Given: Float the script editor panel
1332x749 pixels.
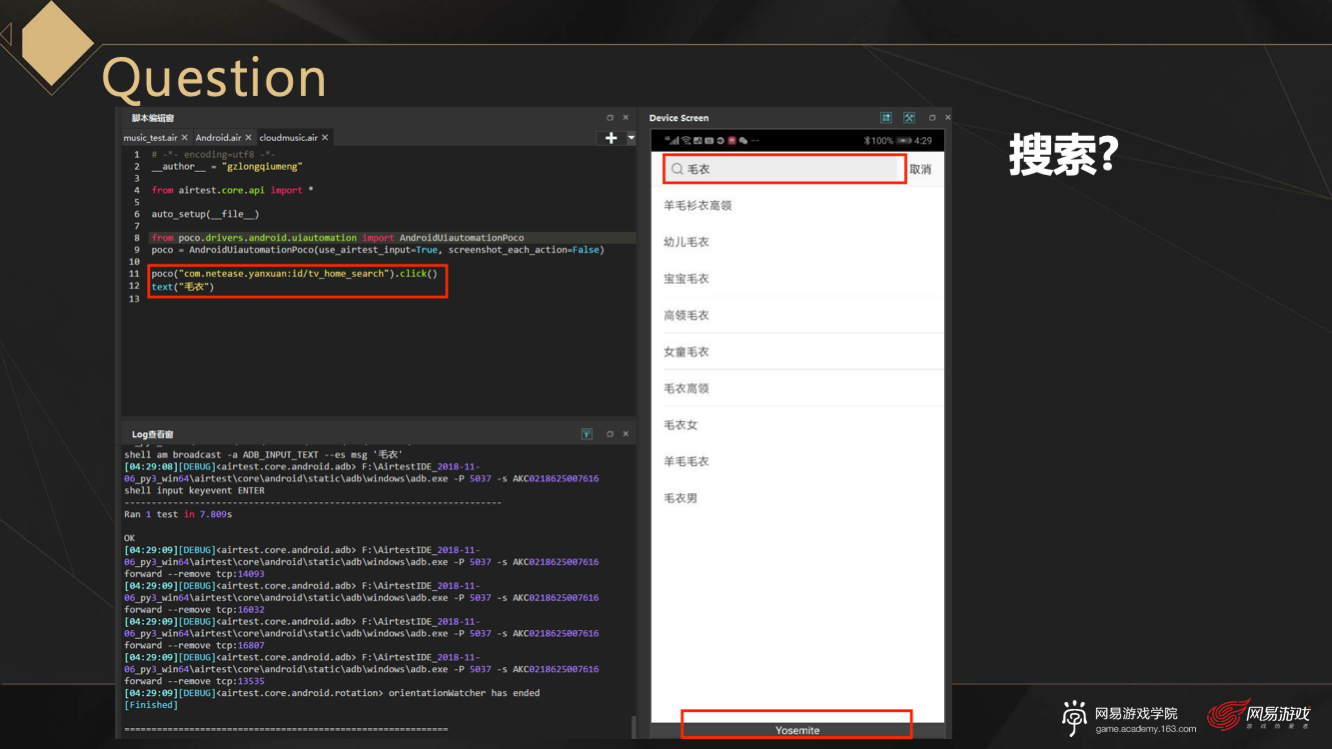Looking at the screenshot, I should coord(610,118).
